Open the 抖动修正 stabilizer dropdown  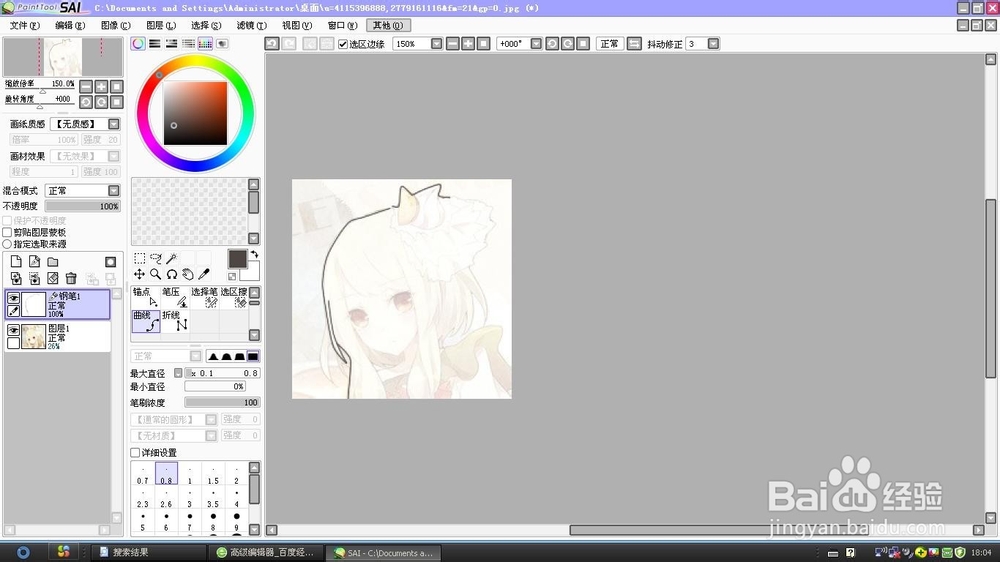pos(713,44)
